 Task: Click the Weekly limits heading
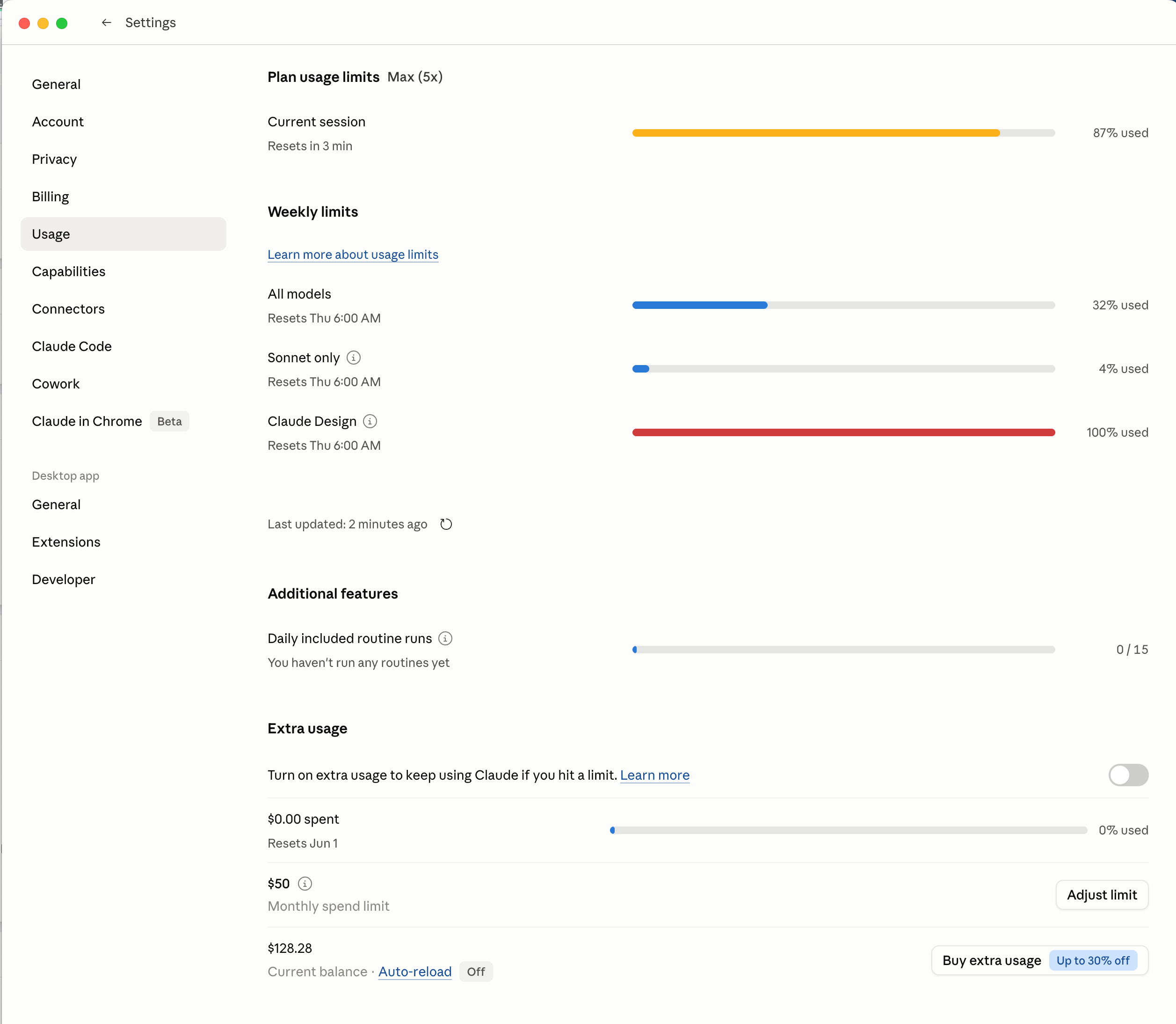tap(313, 212)
